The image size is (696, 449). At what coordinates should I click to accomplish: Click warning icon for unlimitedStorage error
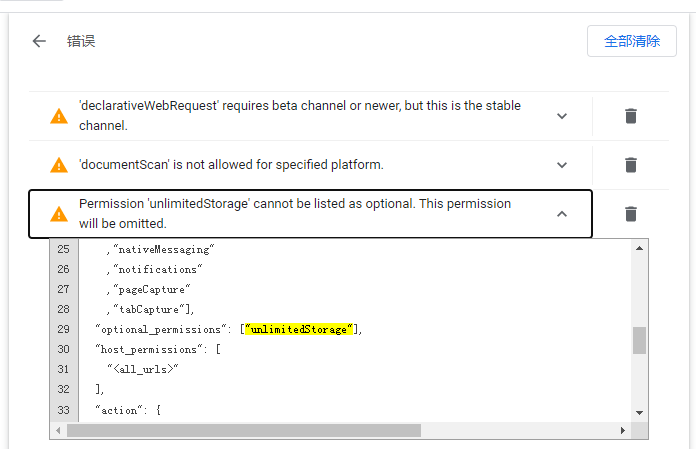pos(59,214)
